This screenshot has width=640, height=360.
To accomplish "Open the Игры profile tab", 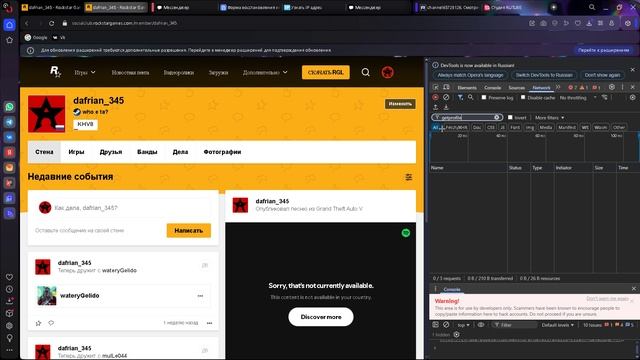I will tap(76, 152).
